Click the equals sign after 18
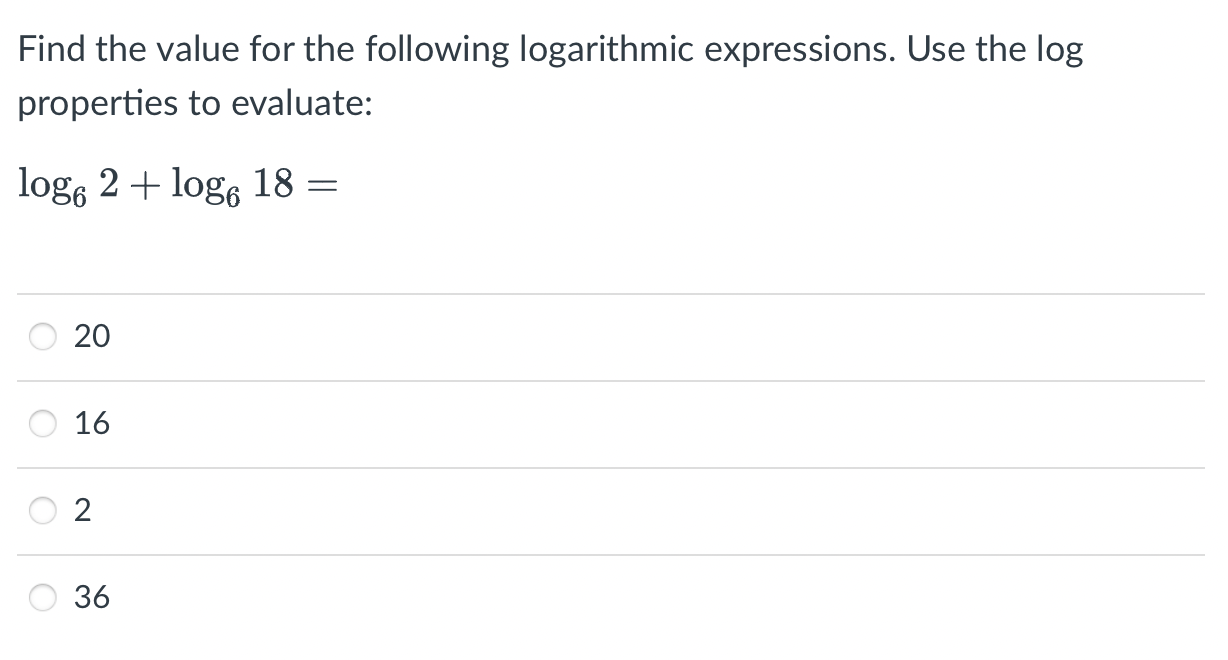 317,184
